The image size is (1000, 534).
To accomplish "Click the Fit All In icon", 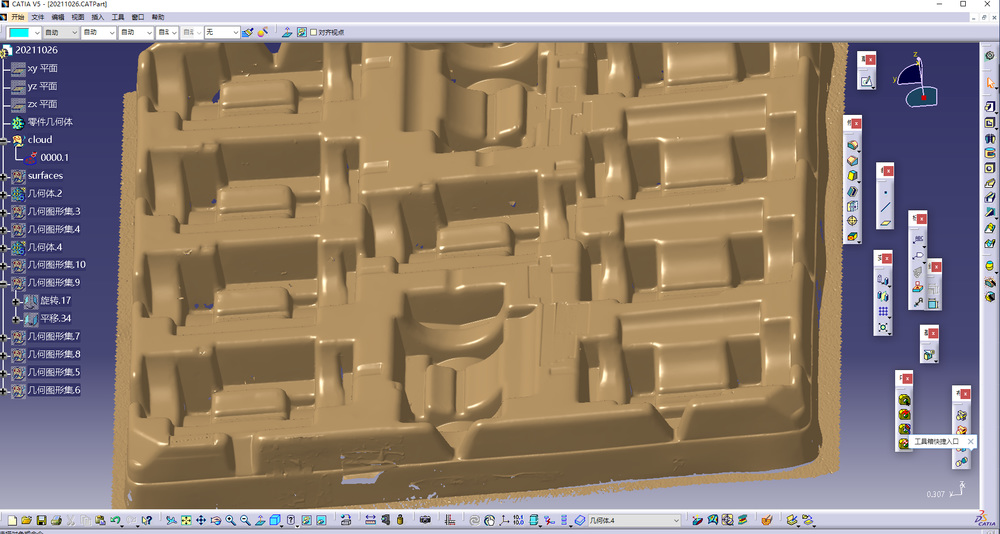I will pos(186,520).
